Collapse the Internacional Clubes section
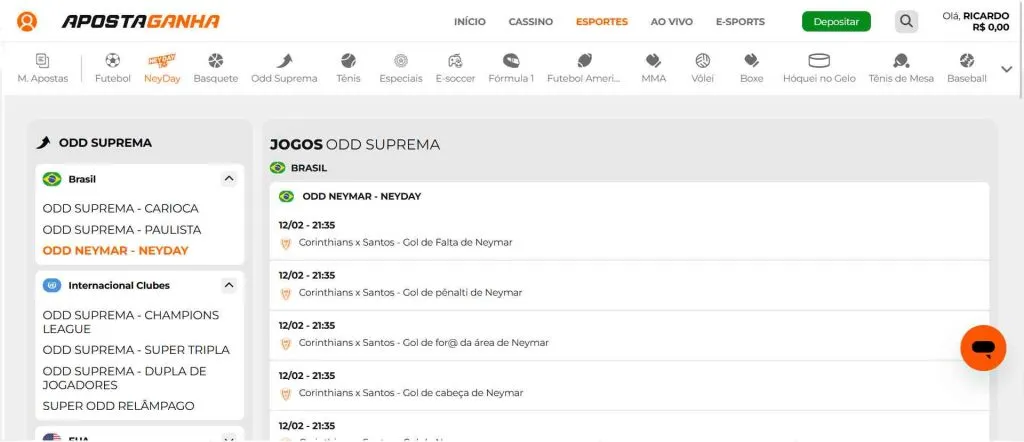 (x=229, y=285)
